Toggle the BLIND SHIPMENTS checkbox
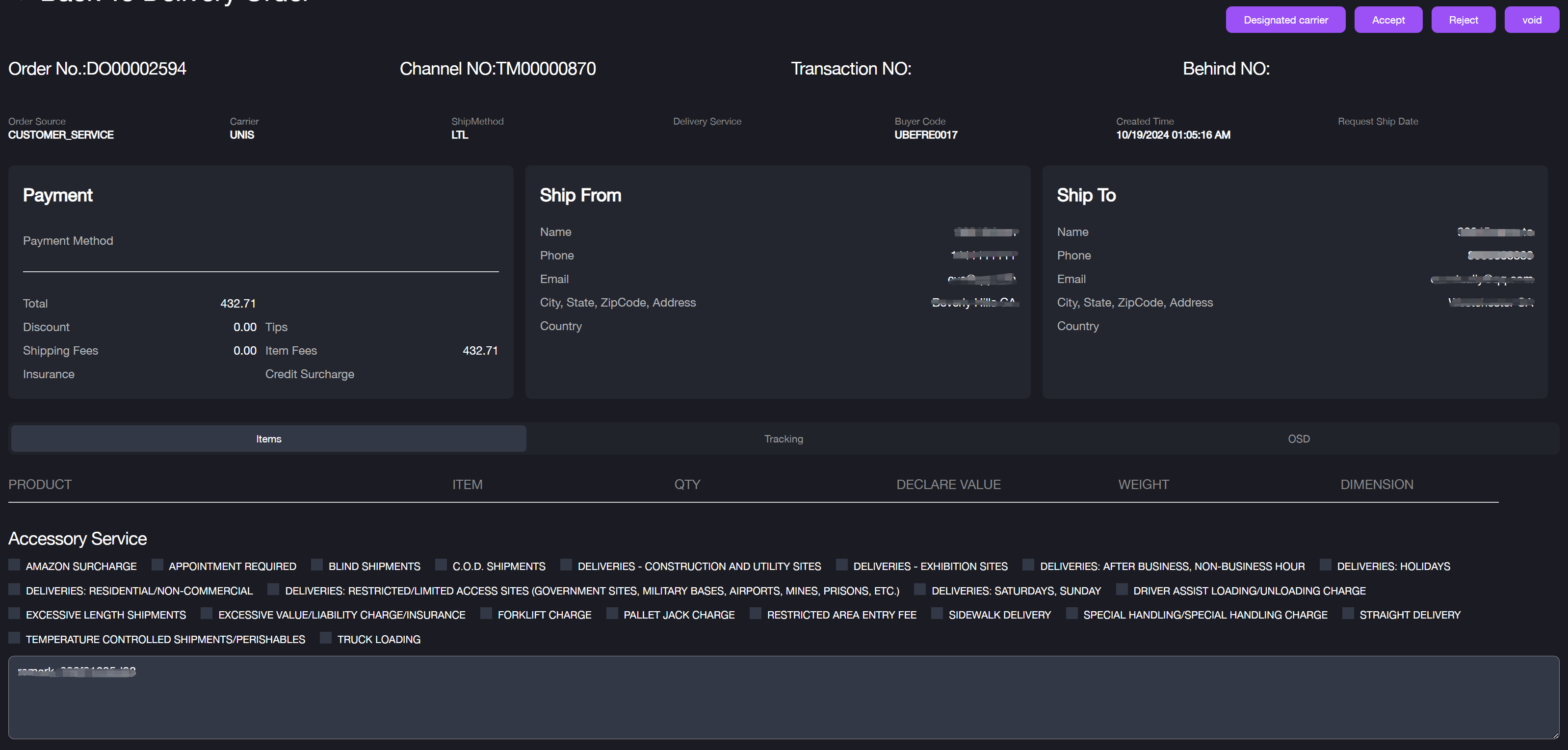 pyautogui.click(x=317, y=565)
